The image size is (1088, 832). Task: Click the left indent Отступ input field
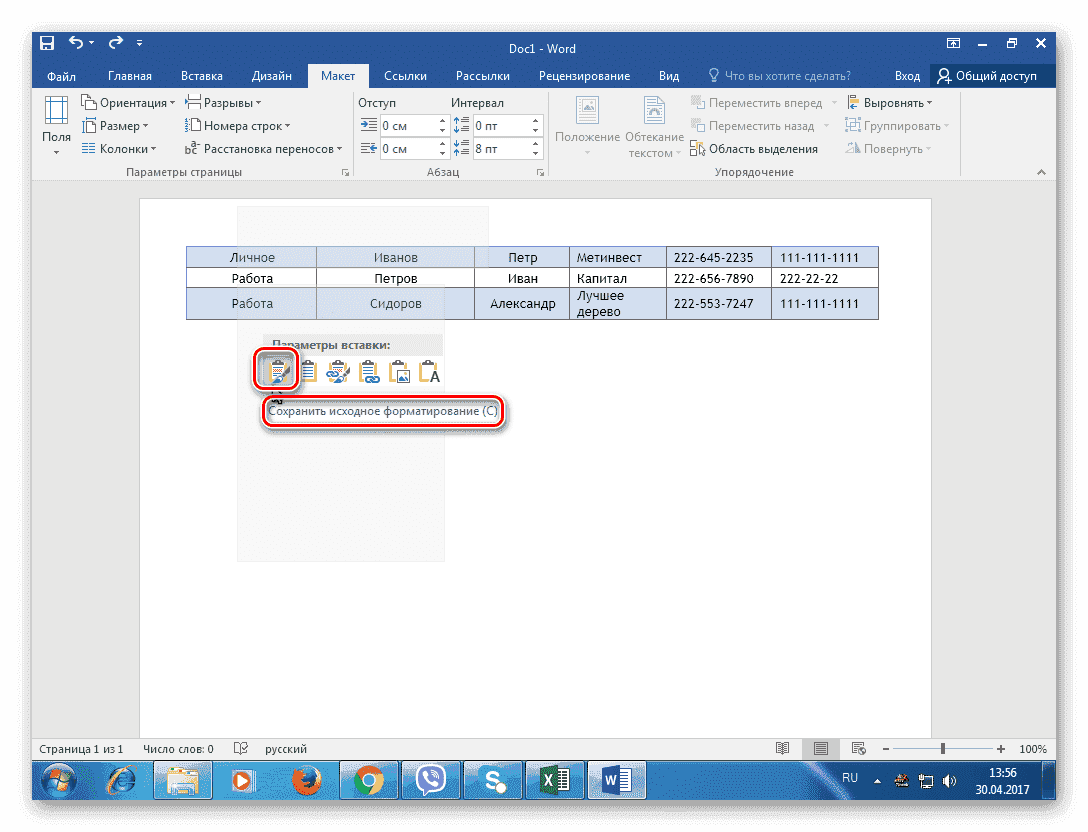click(x=407, y=126)
